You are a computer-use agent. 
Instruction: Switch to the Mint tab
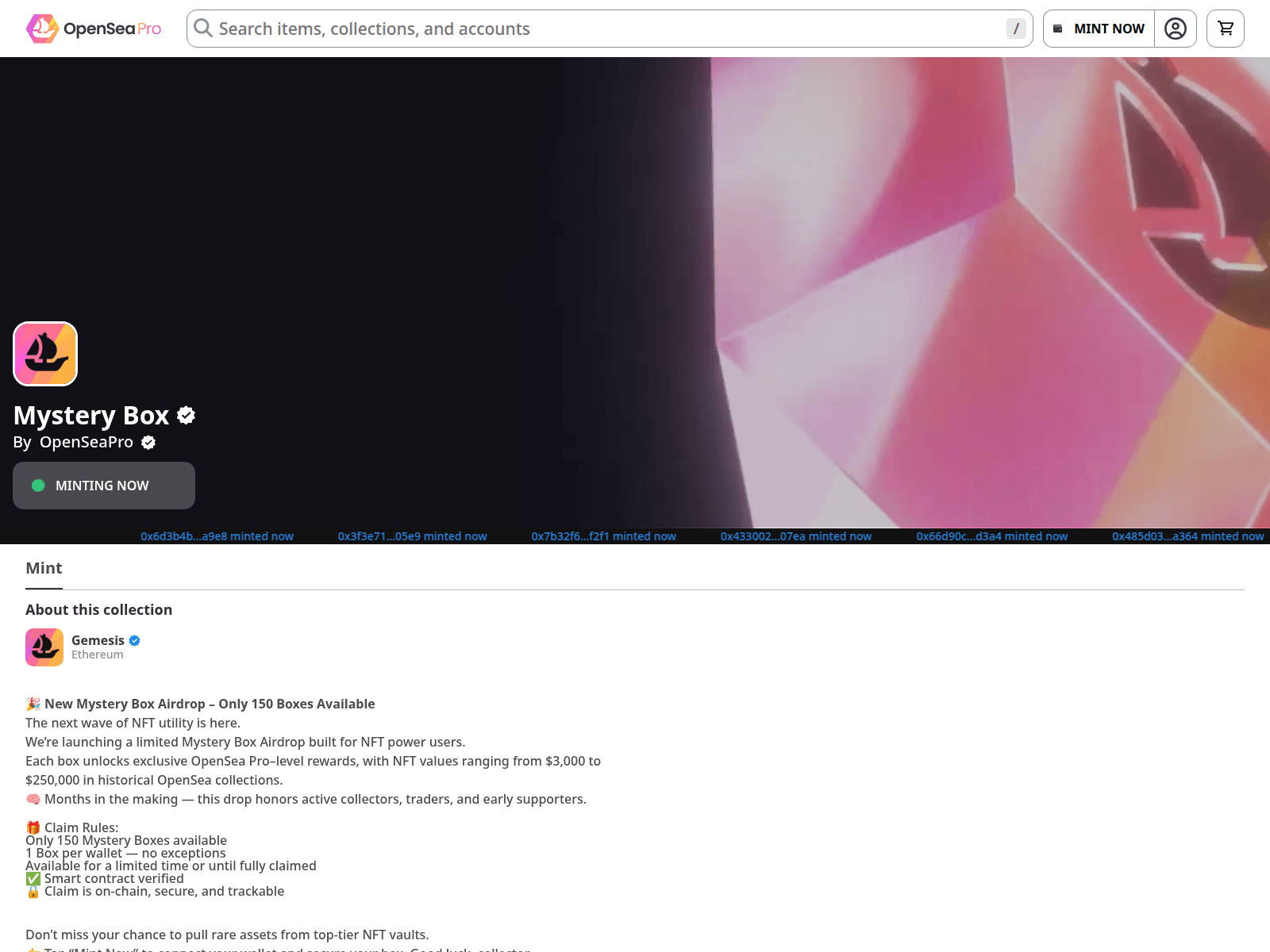[x=44, y=568]
